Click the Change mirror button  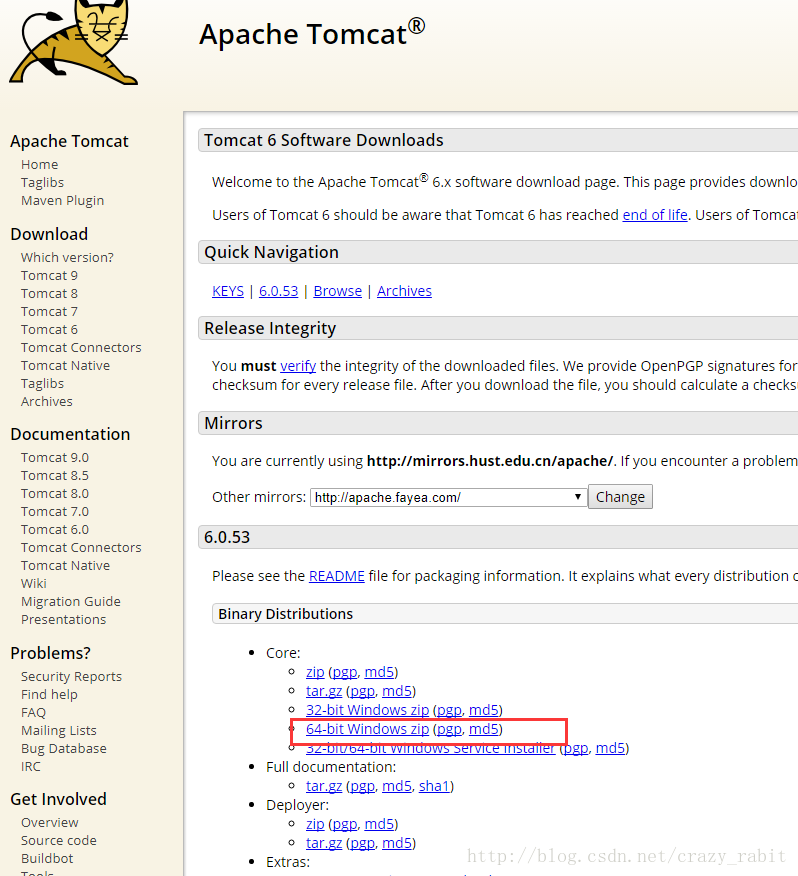tap(620, 497)
